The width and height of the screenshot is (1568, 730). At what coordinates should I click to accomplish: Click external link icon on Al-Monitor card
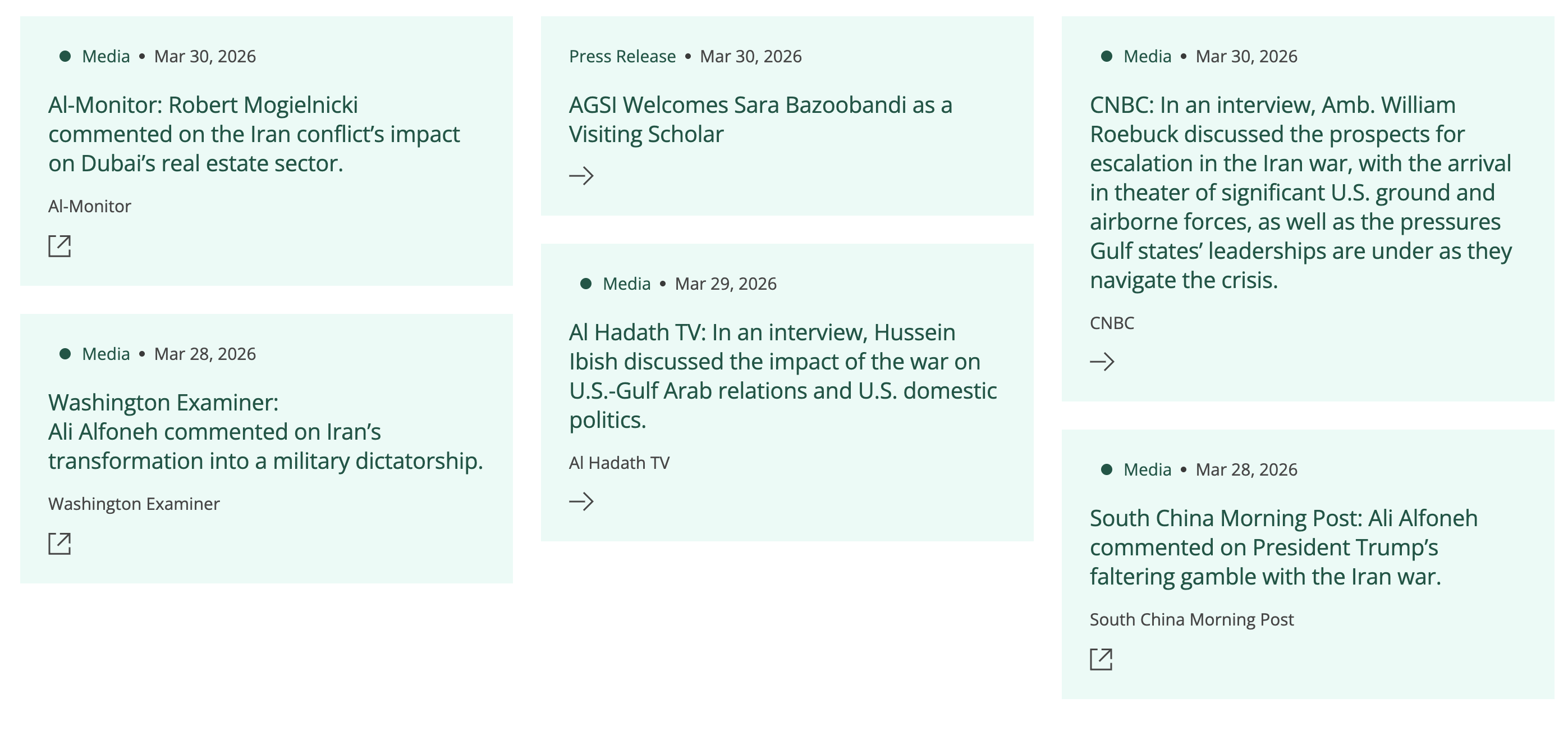coord(59,246)
